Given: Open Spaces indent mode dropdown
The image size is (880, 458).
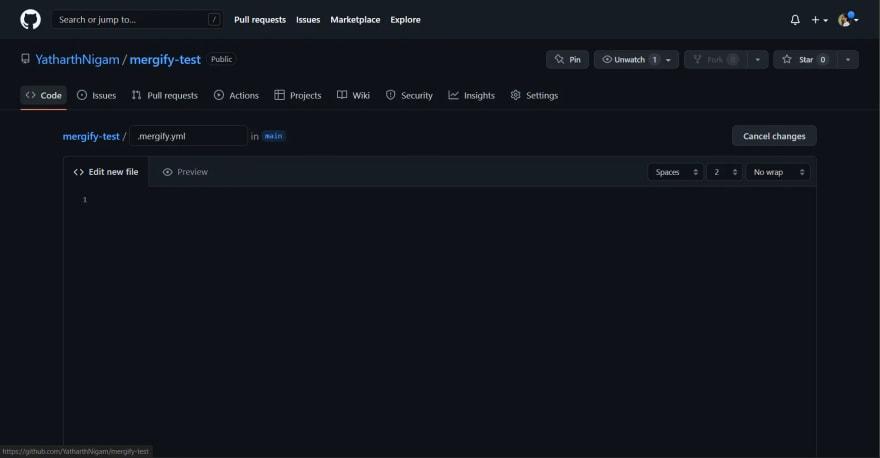Looking at the screenshot, I should point(676,172).
